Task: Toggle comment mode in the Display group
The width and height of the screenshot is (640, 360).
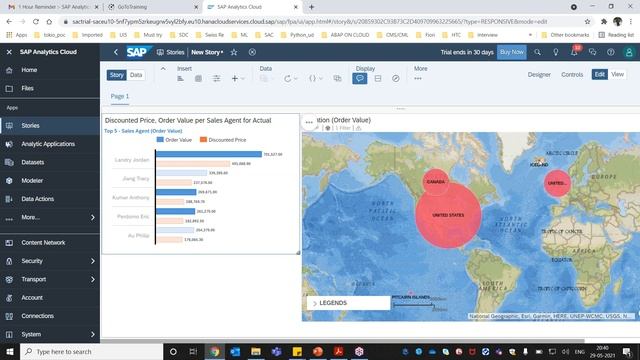Action: 360,78
